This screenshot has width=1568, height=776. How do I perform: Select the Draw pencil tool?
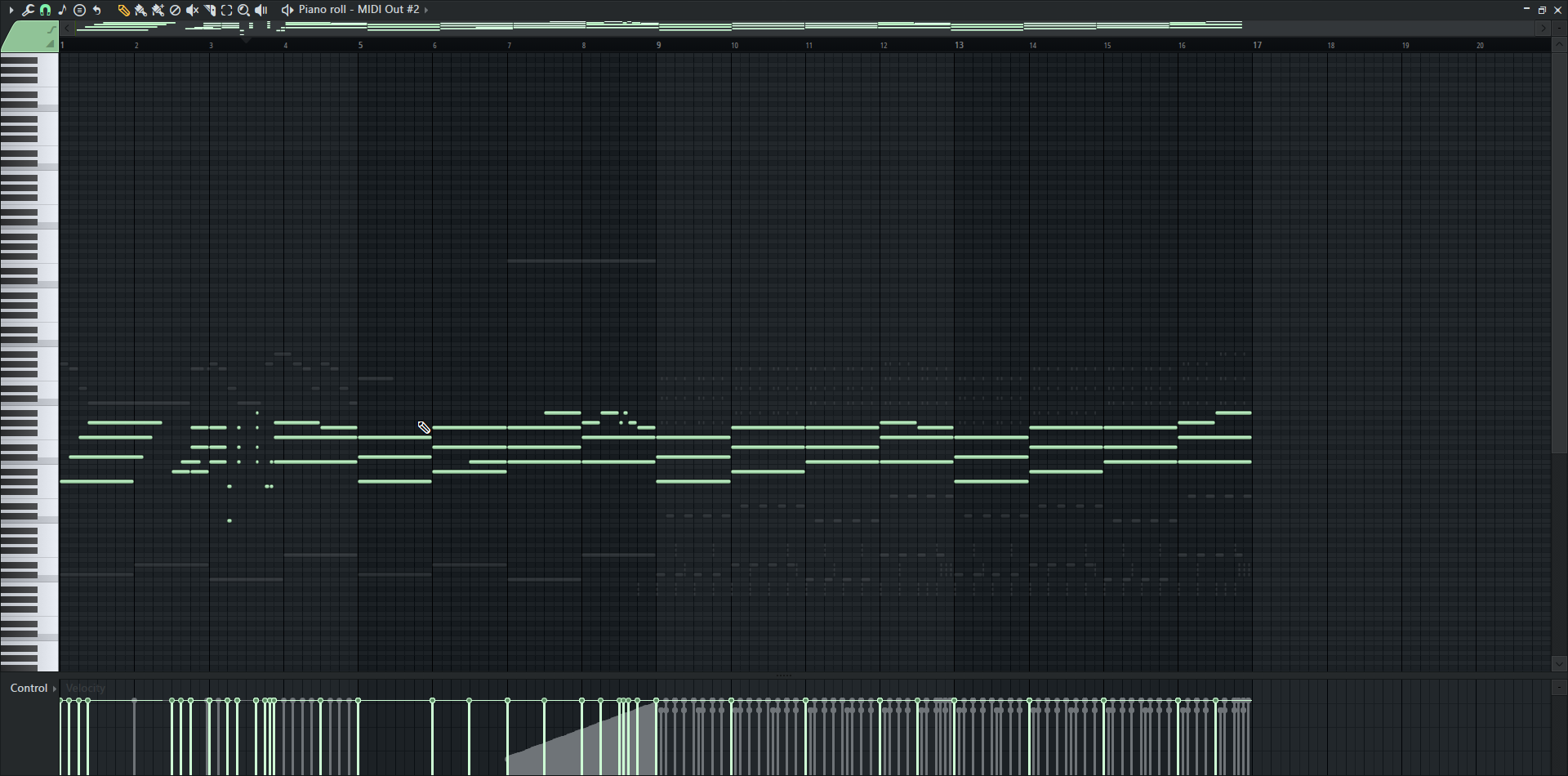[x=123, y=10]
